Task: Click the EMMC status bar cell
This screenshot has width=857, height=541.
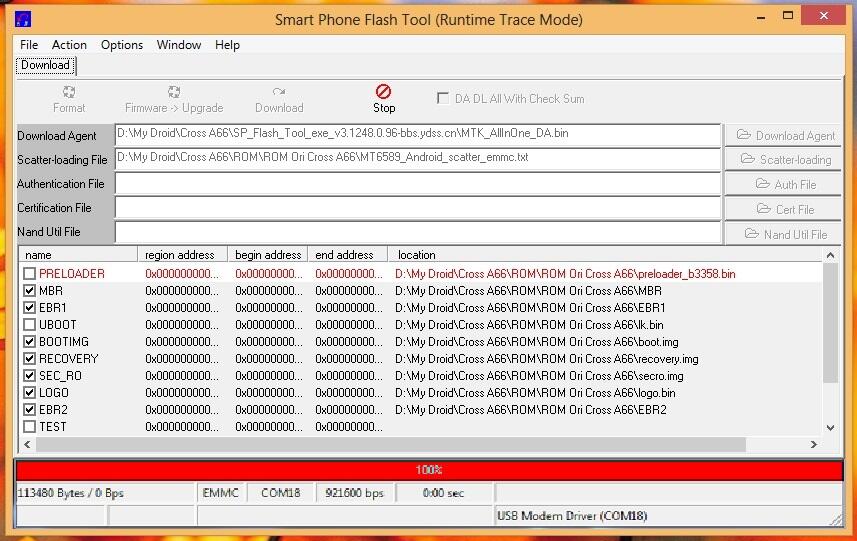Action: (x=221, y=493)
